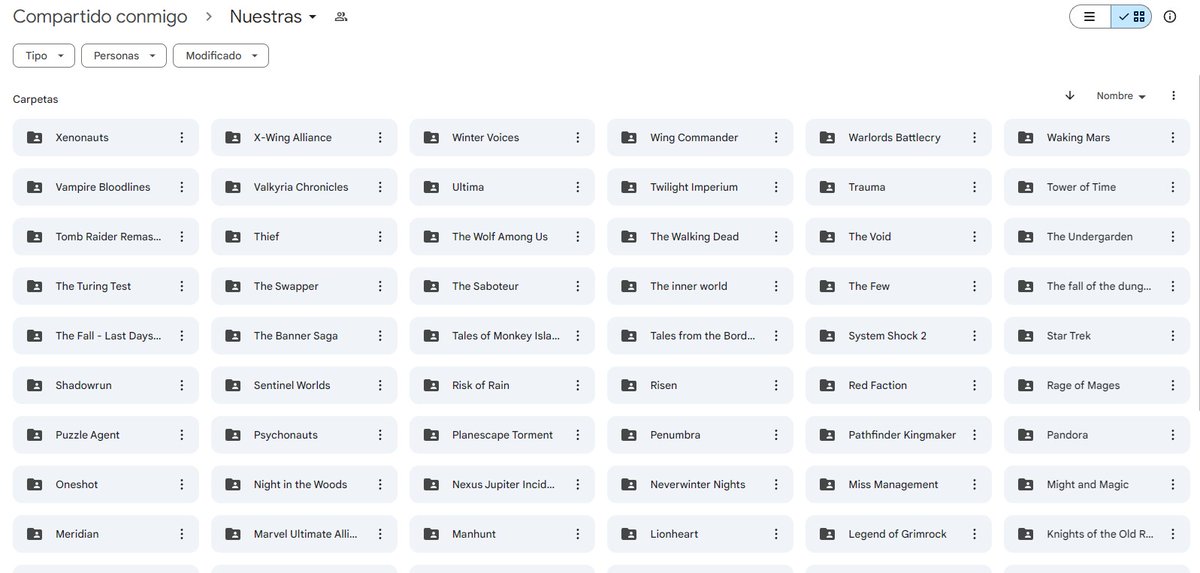Image resolution: width=1200 pixels, height=573 pixels.
Task: Select Miss Management folder
Action: (x=899, y=485)
